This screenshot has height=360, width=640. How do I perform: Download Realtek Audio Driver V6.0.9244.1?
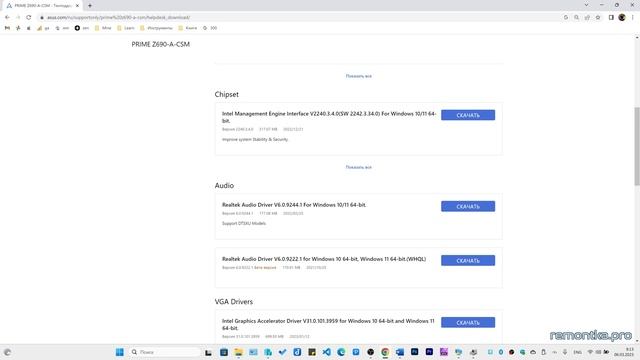(x=468, y=207)
